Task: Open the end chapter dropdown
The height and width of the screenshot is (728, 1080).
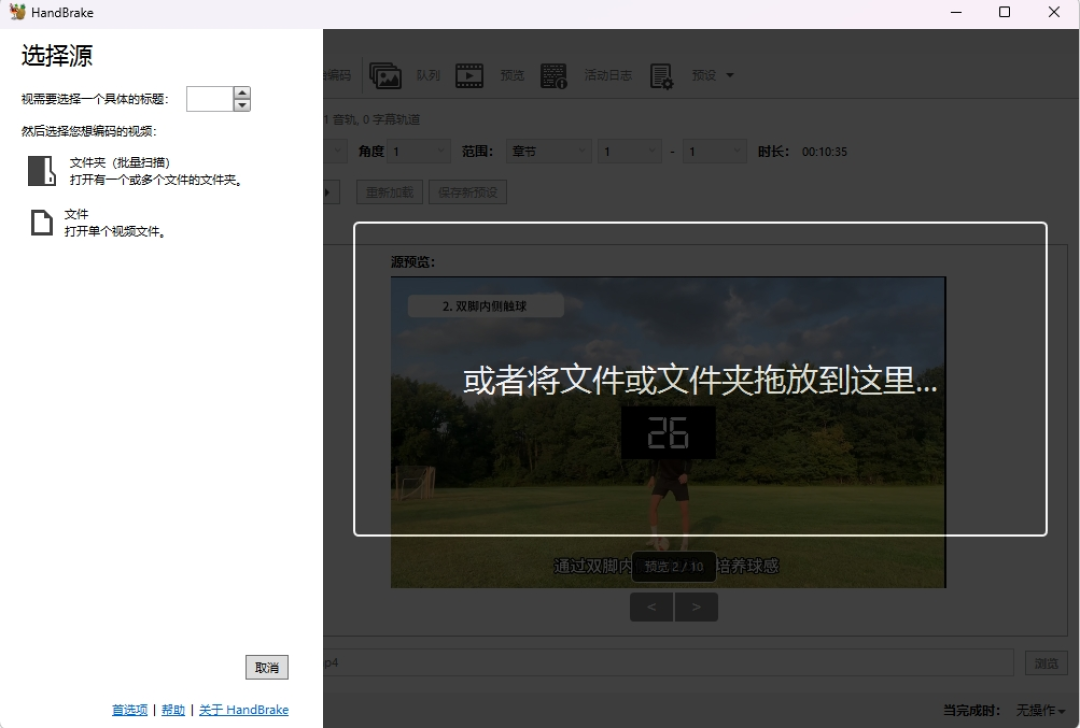Action: click(714, 151)
